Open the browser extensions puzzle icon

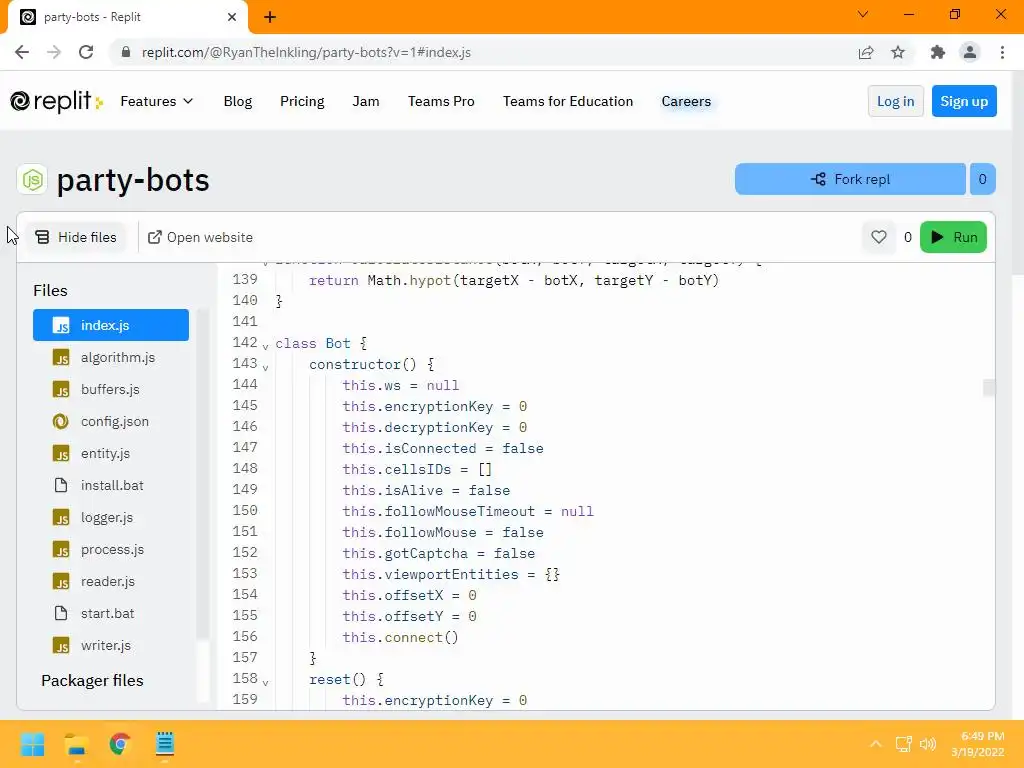(x=938, y=52)
